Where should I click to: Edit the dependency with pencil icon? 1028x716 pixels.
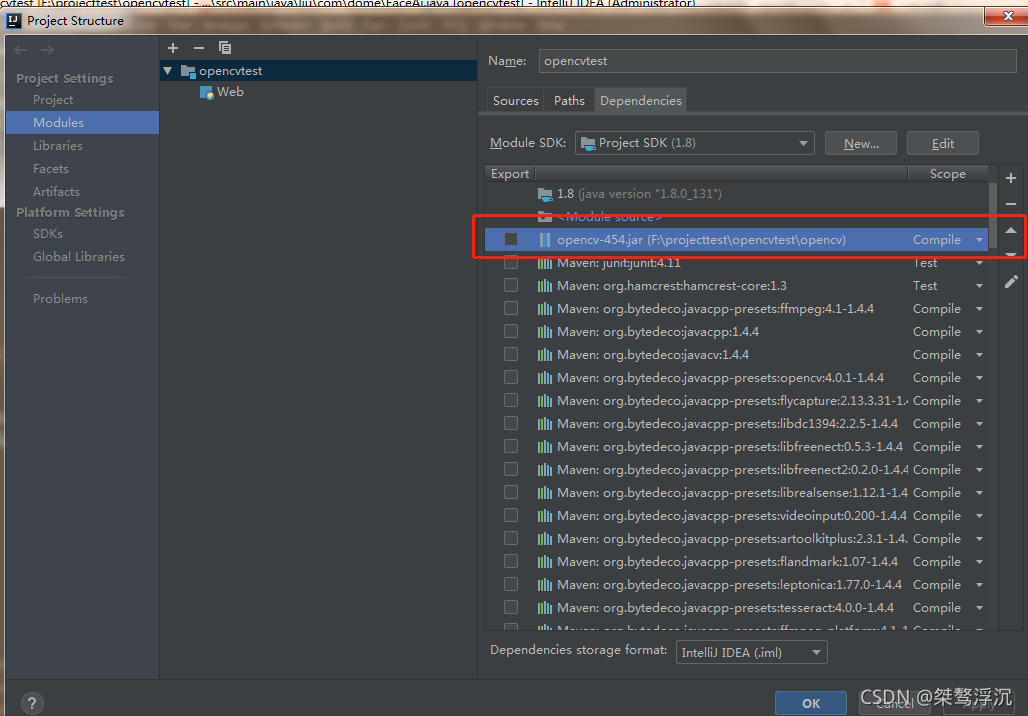[x=1011, y=282]
